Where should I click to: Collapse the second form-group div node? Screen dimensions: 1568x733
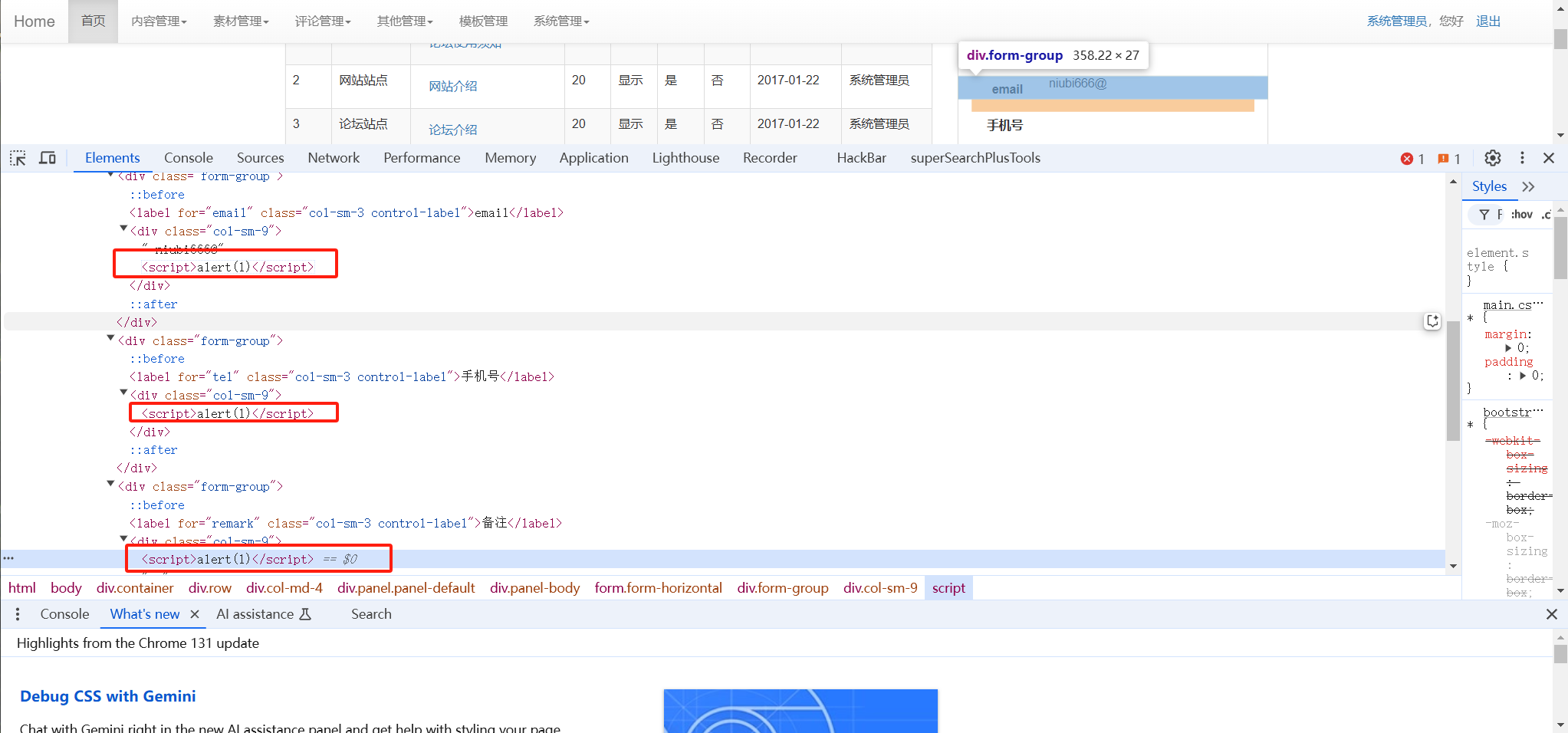[x=110, y=338]
